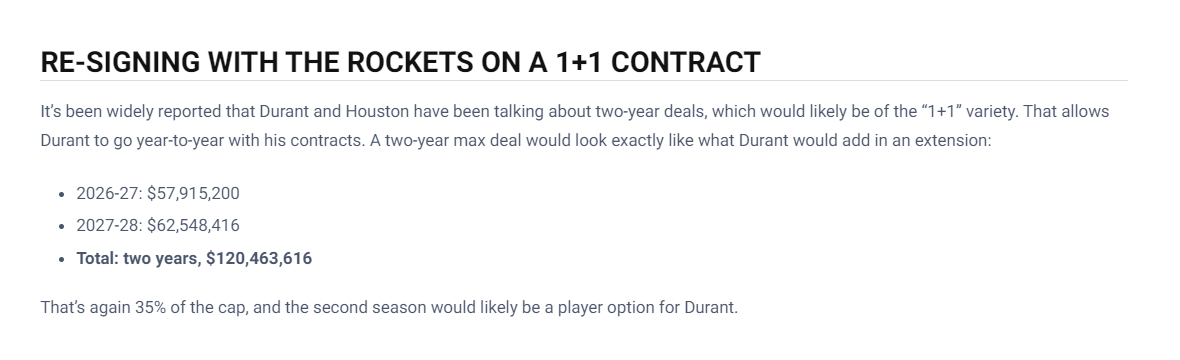Screen dimensions: 1180x360
Task: Click the bold Total two years line
Action: 194,258
